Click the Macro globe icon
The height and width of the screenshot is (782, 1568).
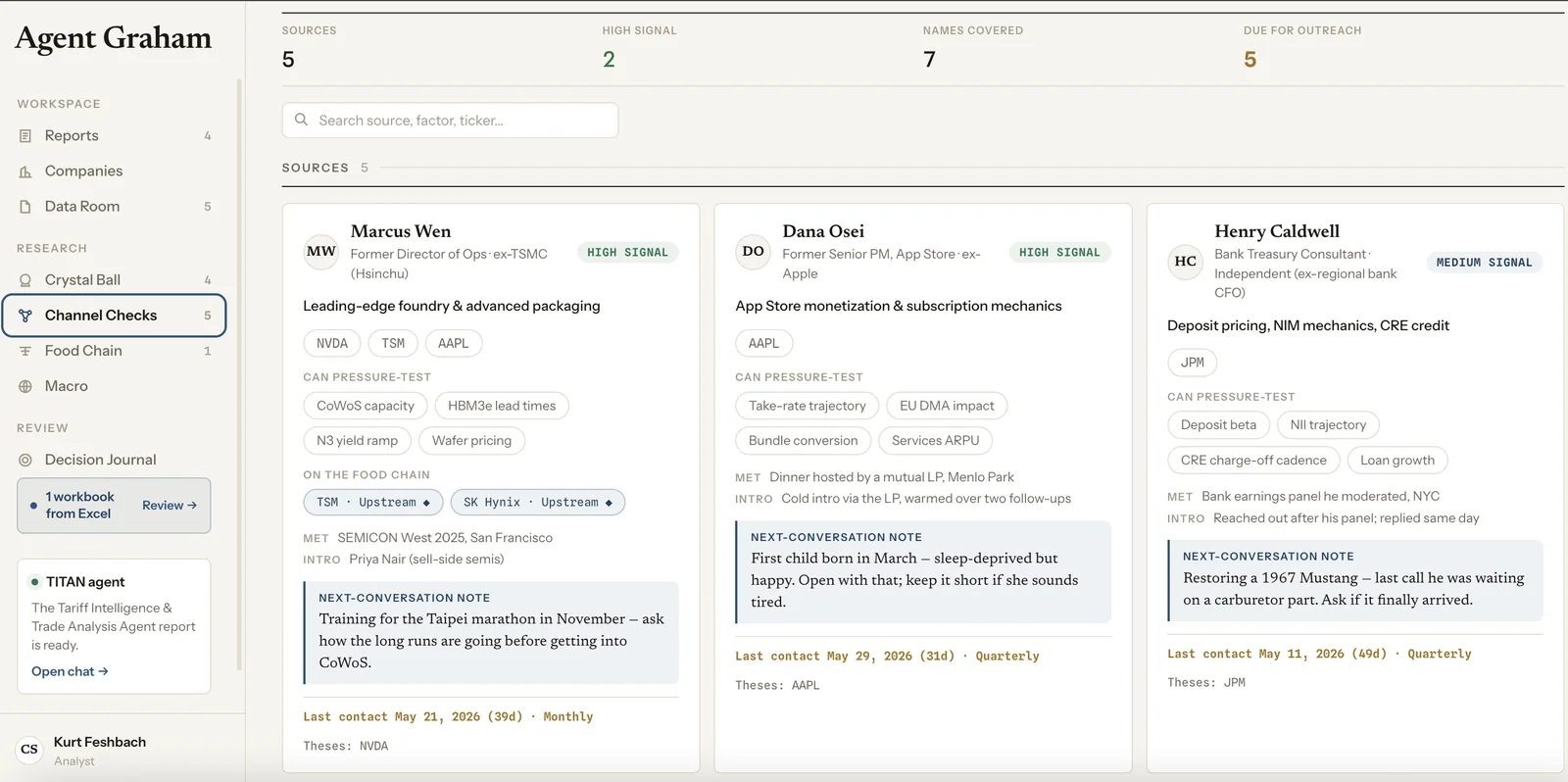coord(25,386)
